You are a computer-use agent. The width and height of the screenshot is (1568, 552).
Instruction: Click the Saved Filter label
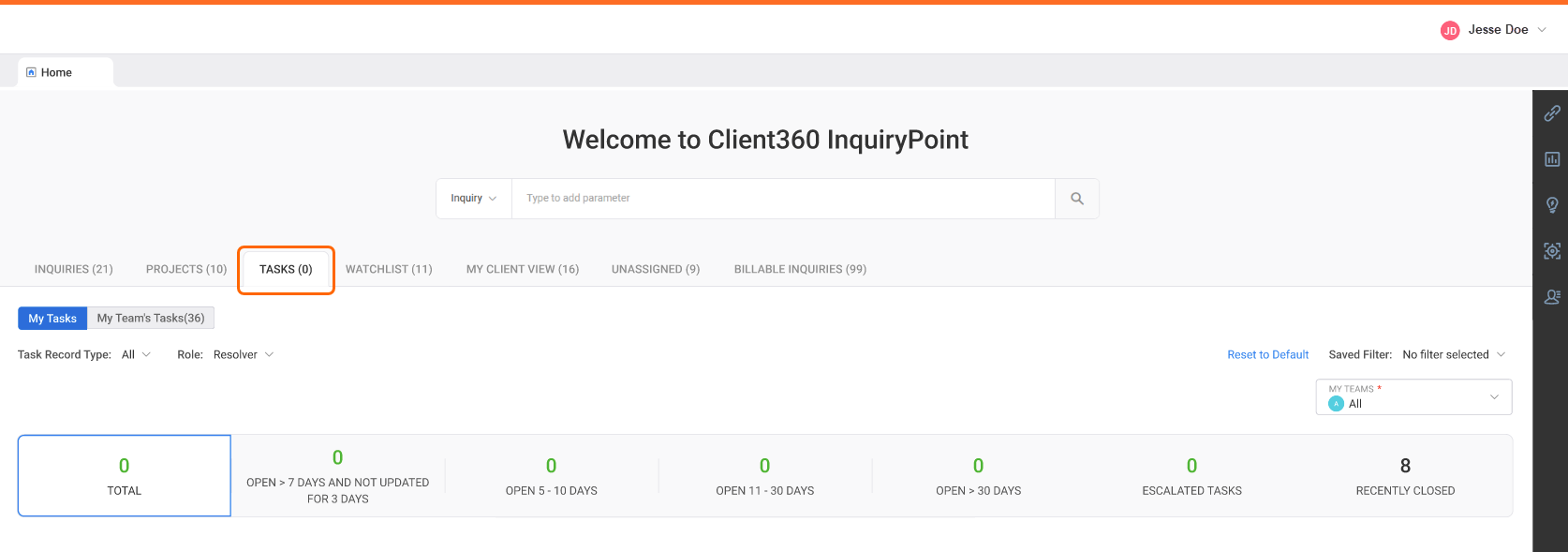pyautogui.click(x=1360, y=355)
